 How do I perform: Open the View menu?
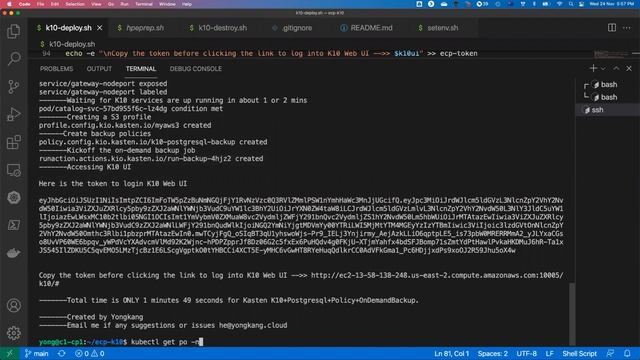(x=96, y=4)
